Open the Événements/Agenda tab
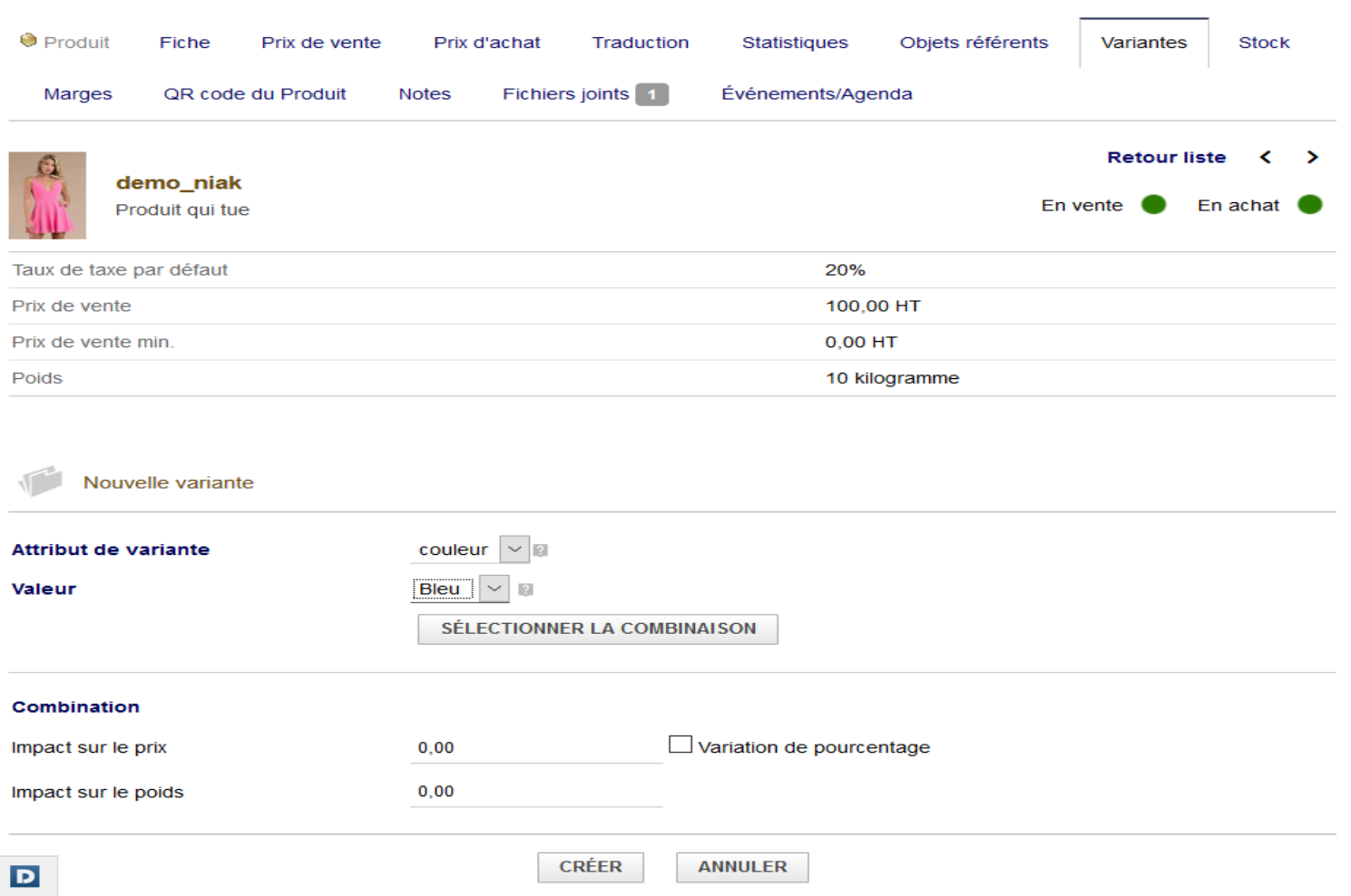The height and width of the screenshot is (896, 1351). click(x=817, y=94)
